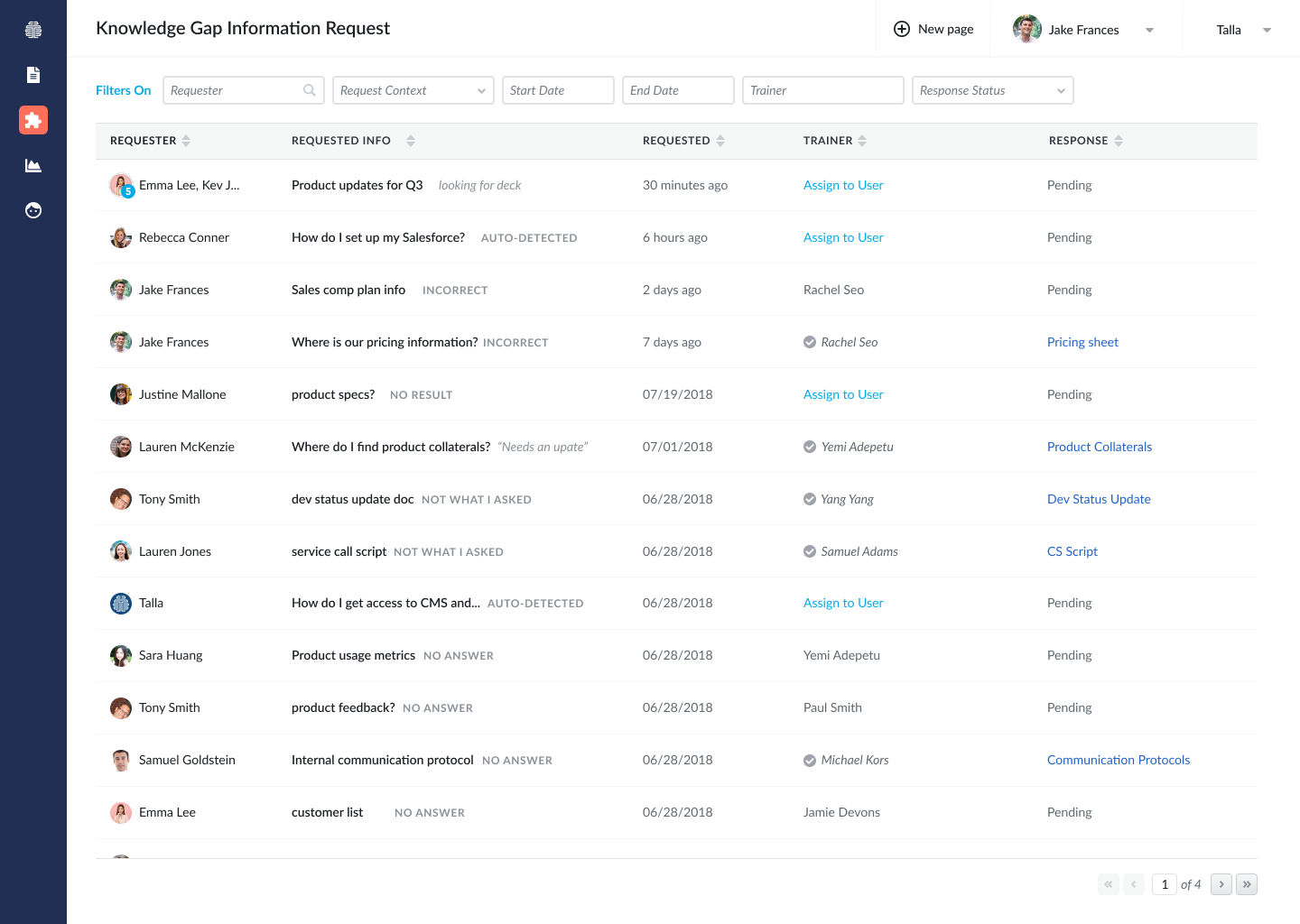Click the search icon in Requester filter
1300x924 pixels.
click(x=310, y=90)
